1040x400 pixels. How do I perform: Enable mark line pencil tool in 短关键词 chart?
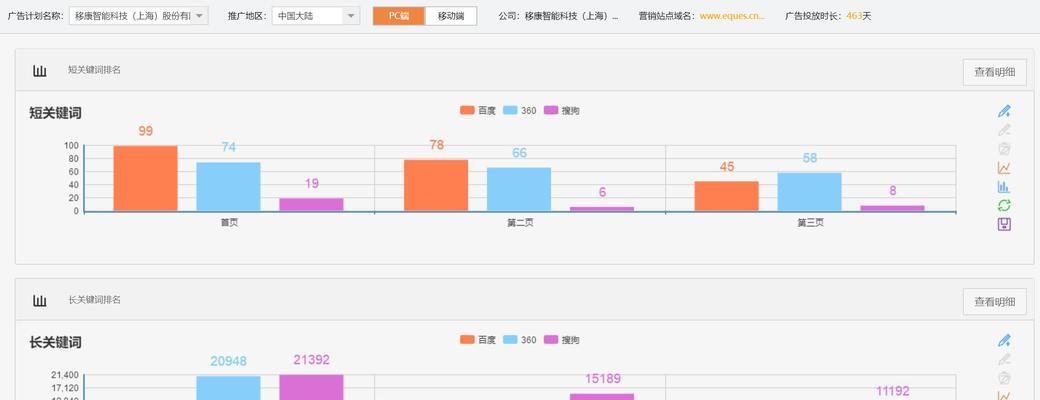(1004, 111)
